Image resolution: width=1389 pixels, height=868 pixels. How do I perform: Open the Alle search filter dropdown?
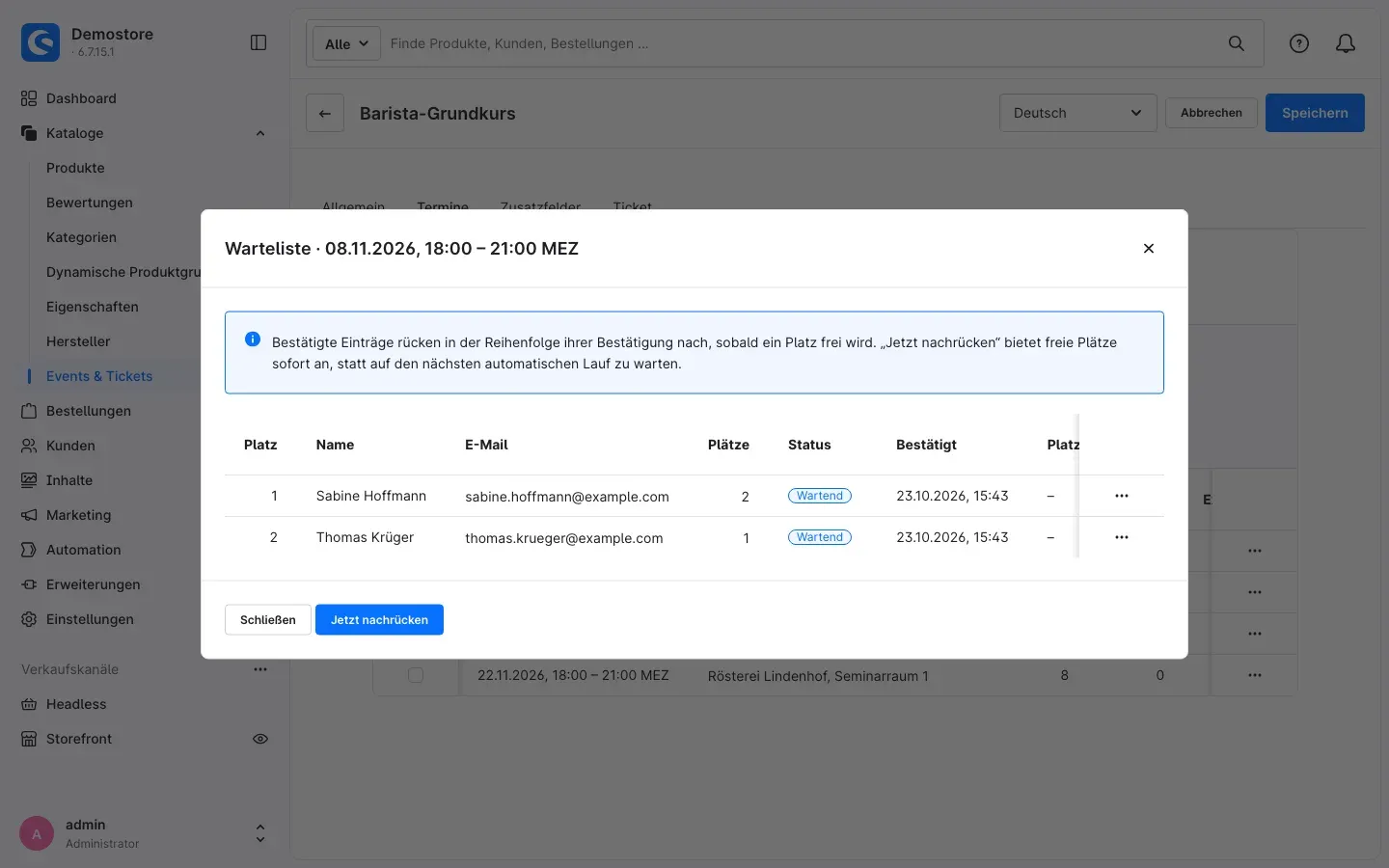click(346, 43)
